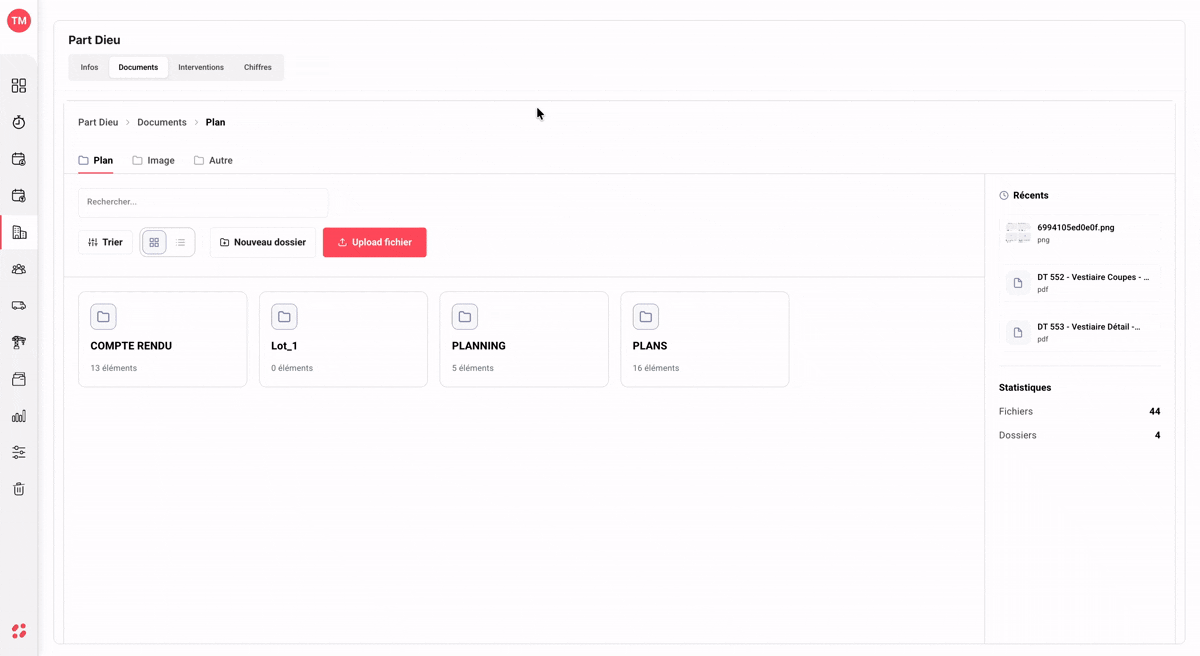This screenshot has height=656, width=1200.
Task: Open the trash bin icon in sidebar
Action: click(x=19, y=489)
